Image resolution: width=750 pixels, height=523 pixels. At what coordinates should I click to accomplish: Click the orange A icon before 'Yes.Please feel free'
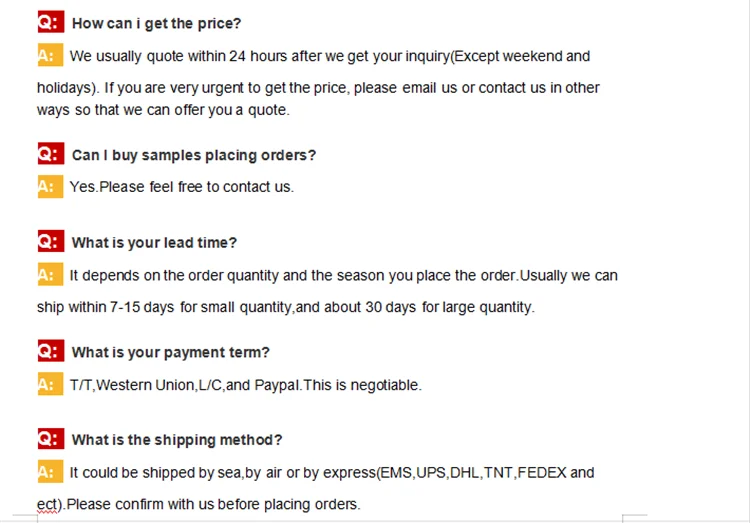point(49,186)
